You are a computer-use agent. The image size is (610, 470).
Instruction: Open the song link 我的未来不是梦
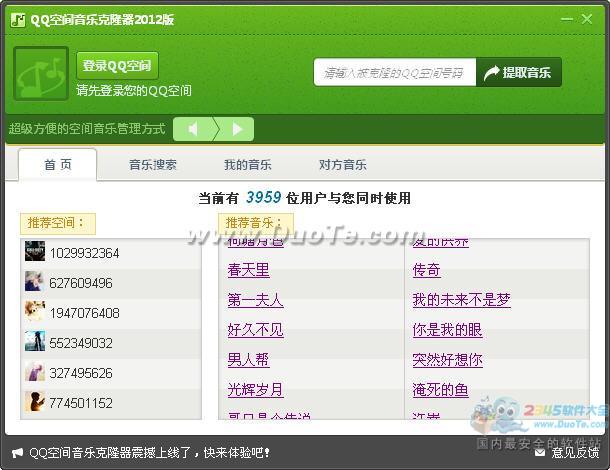point(461,300)
